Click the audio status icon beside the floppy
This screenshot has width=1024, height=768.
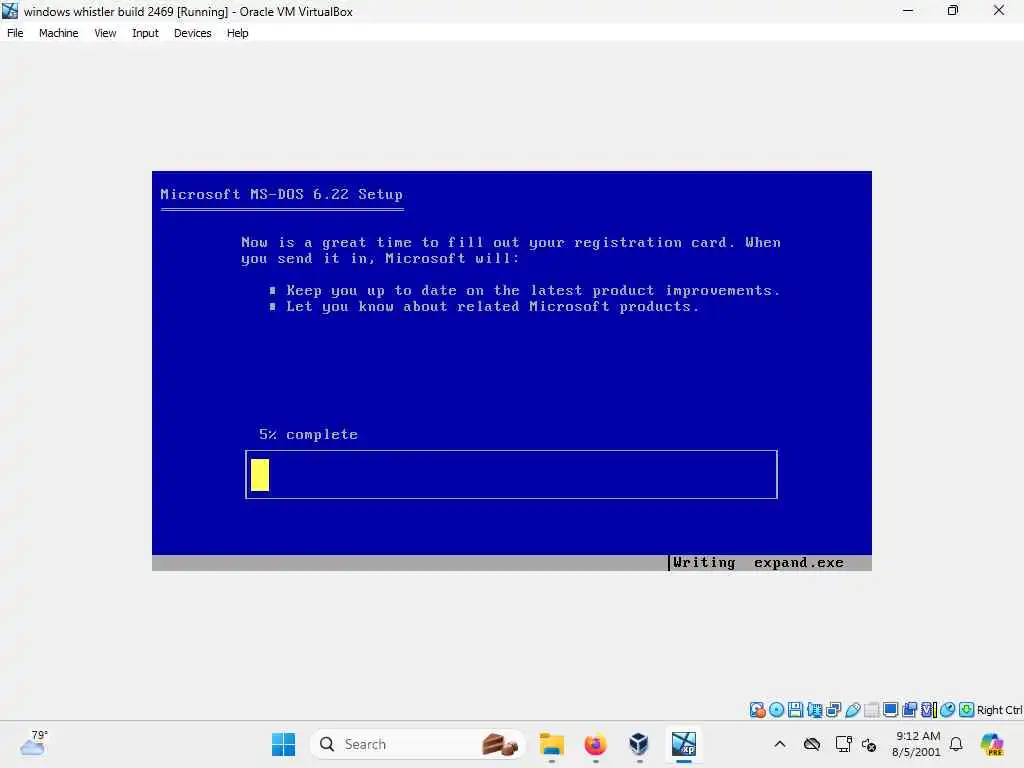coord(814,710)
